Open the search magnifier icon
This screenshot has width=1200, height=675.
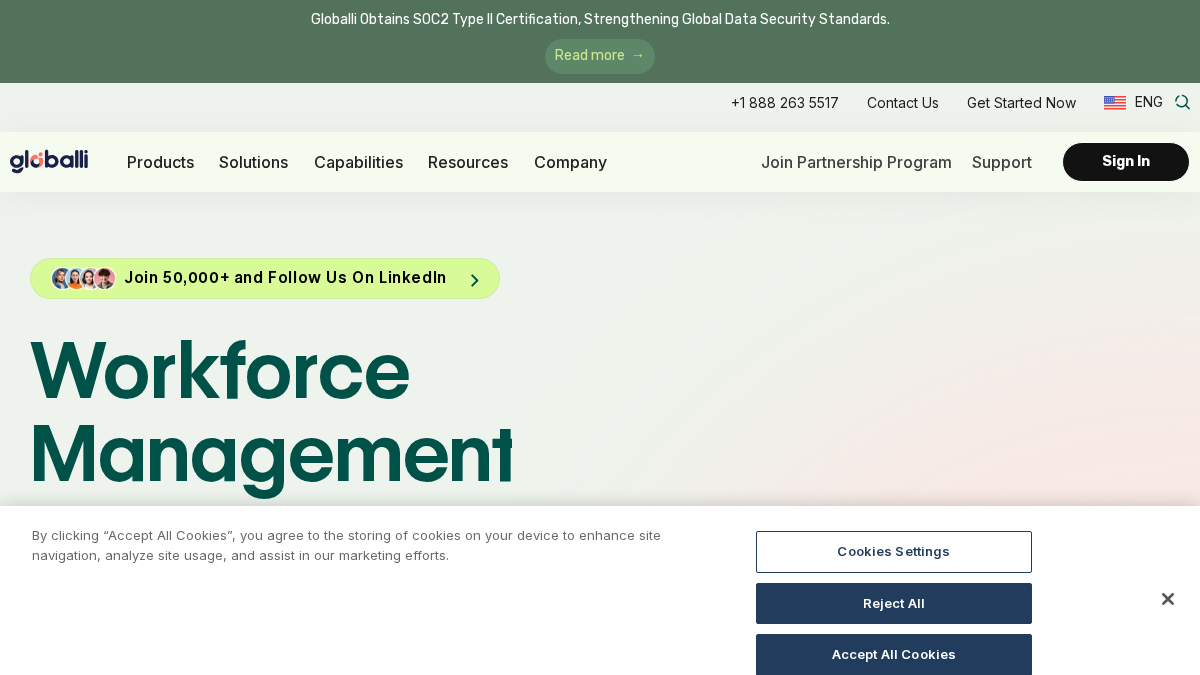(1182, 102)
